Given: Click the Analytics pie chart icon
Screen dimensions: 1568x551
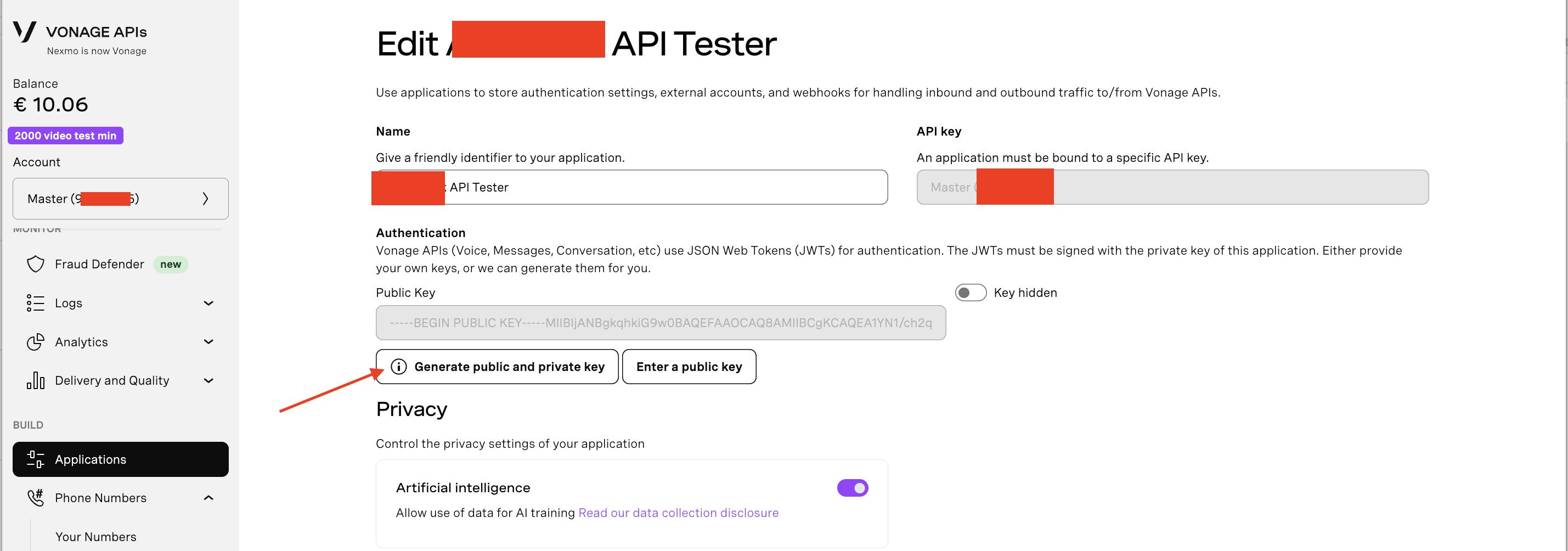Looking at the screenshot, I should [x=35, y=342].
